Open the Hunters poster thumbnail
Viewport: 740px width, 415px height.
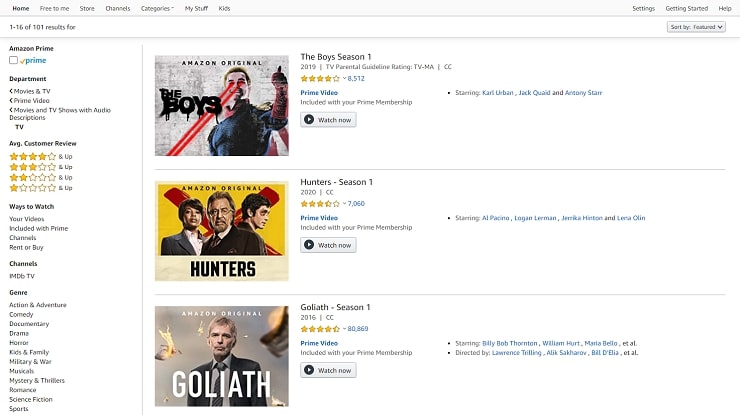coord(222,231)
